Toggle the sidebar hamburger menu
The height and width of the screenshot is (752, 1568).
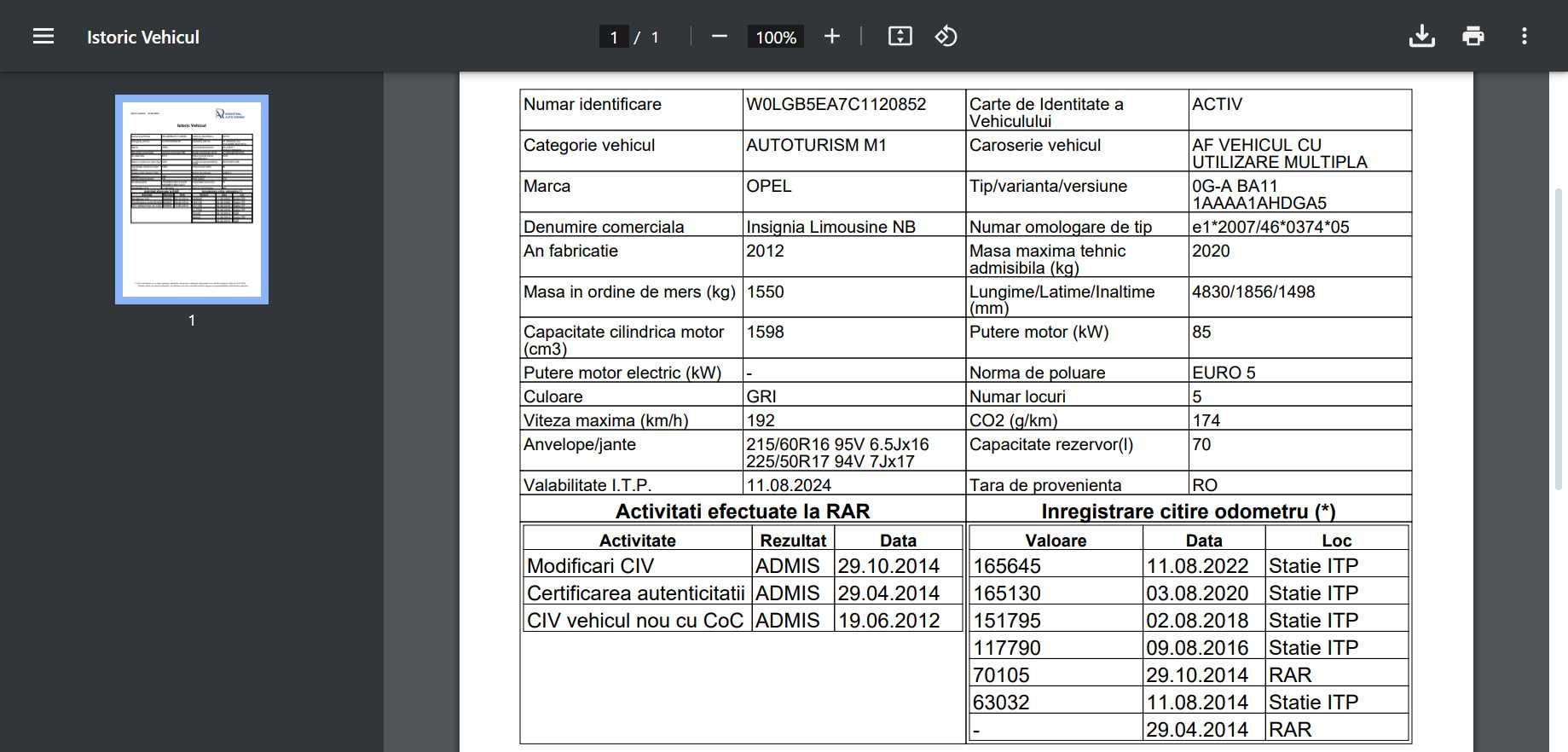point(43,37)
